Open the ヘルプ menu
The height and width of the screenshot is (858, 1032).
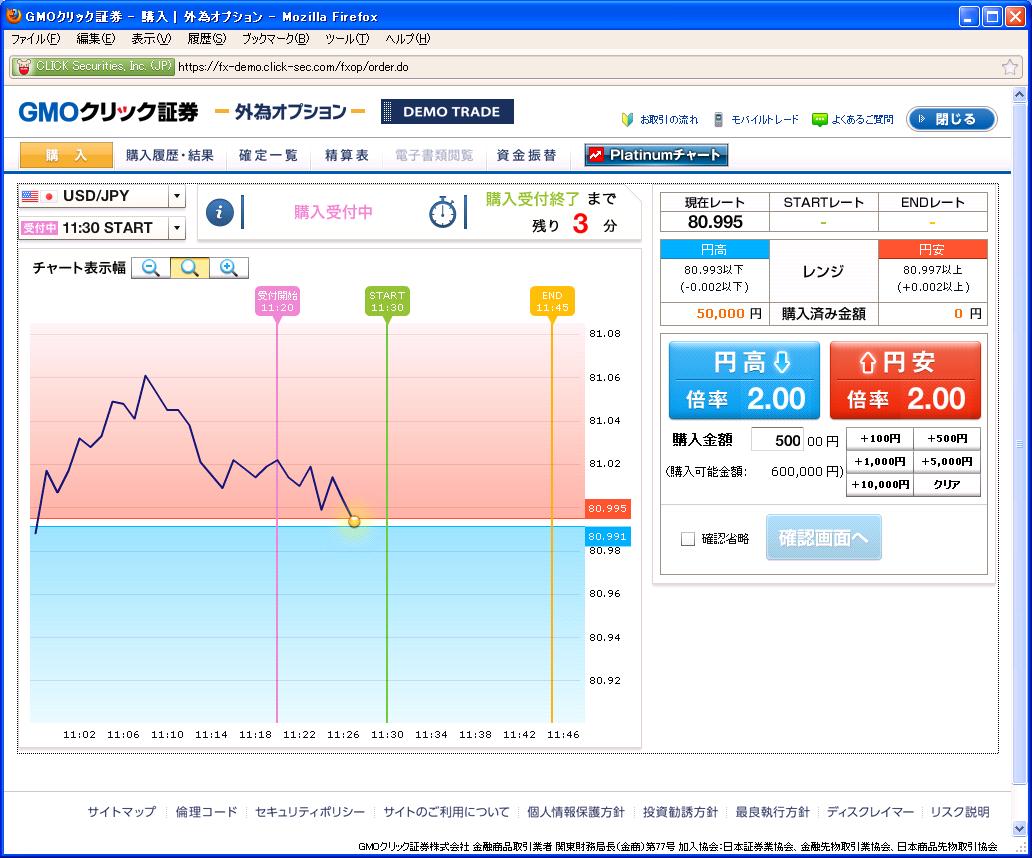(x=407, y=39)
